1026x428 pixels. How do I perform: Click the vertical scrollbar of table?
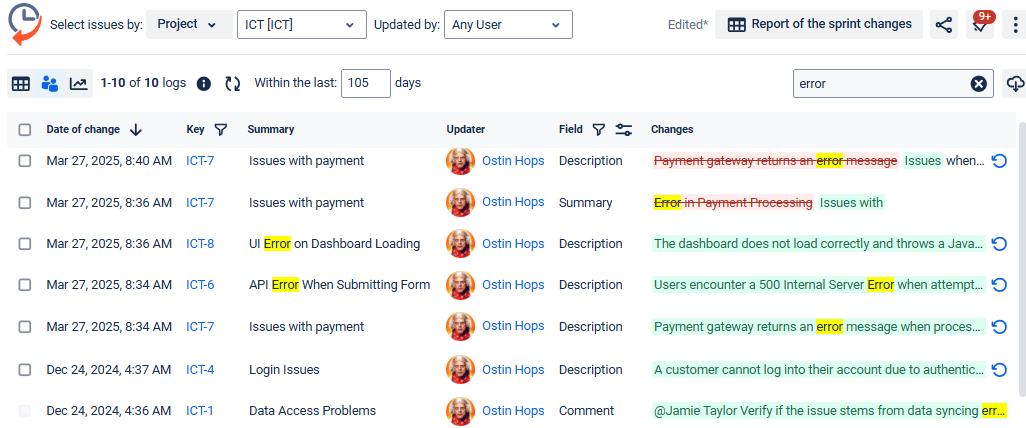(1022, 259)
